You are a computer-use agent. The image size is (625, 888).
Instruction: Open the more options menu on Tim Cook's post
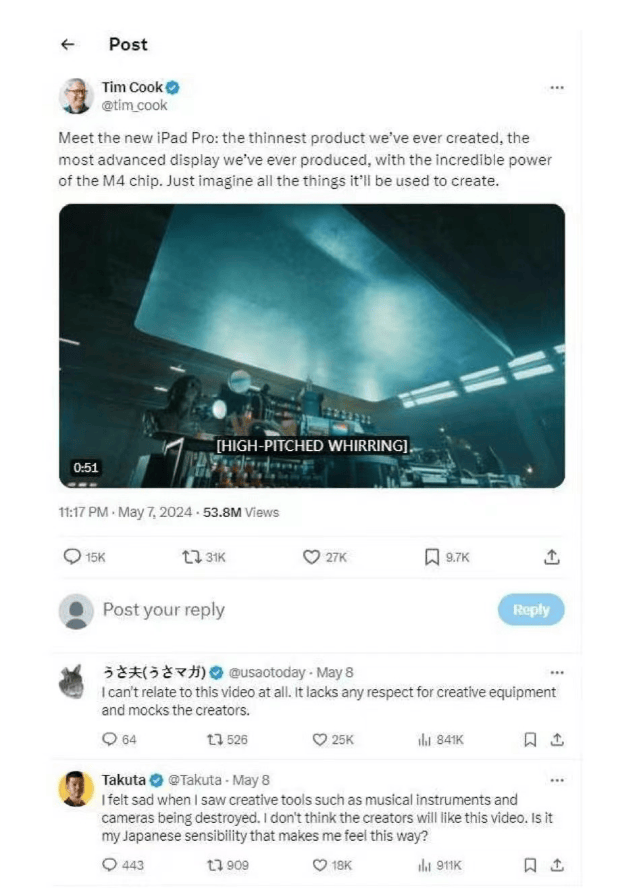pyautogui.click(x=556, y=88)
